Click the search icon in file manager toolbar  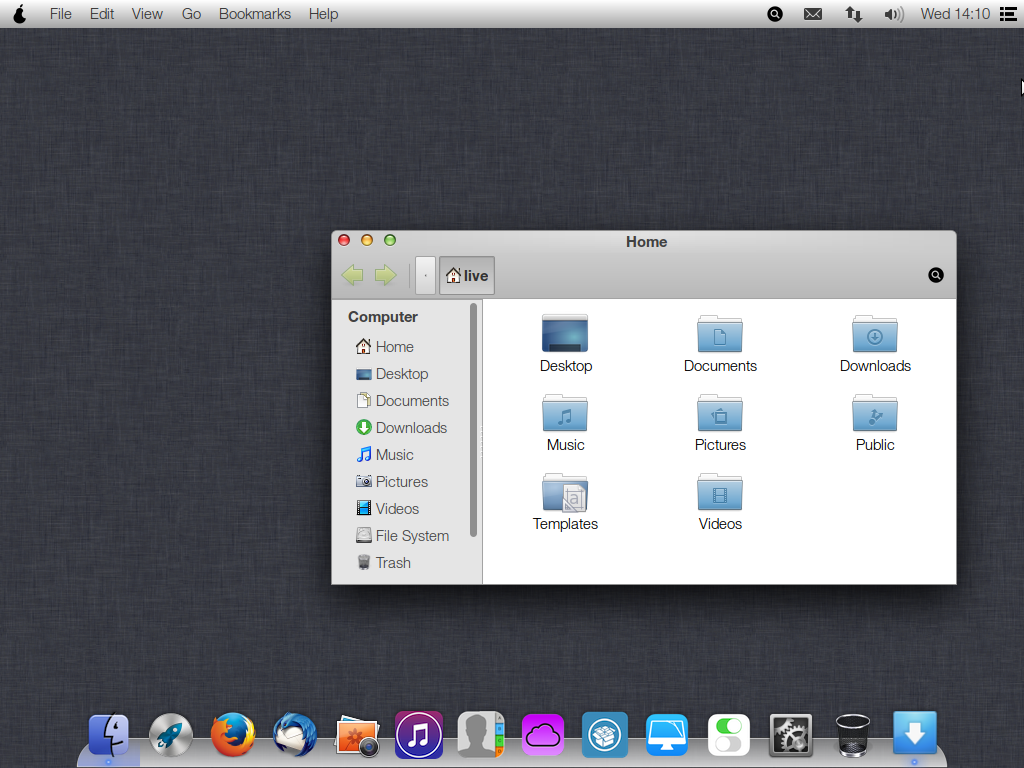coord(936,275)
